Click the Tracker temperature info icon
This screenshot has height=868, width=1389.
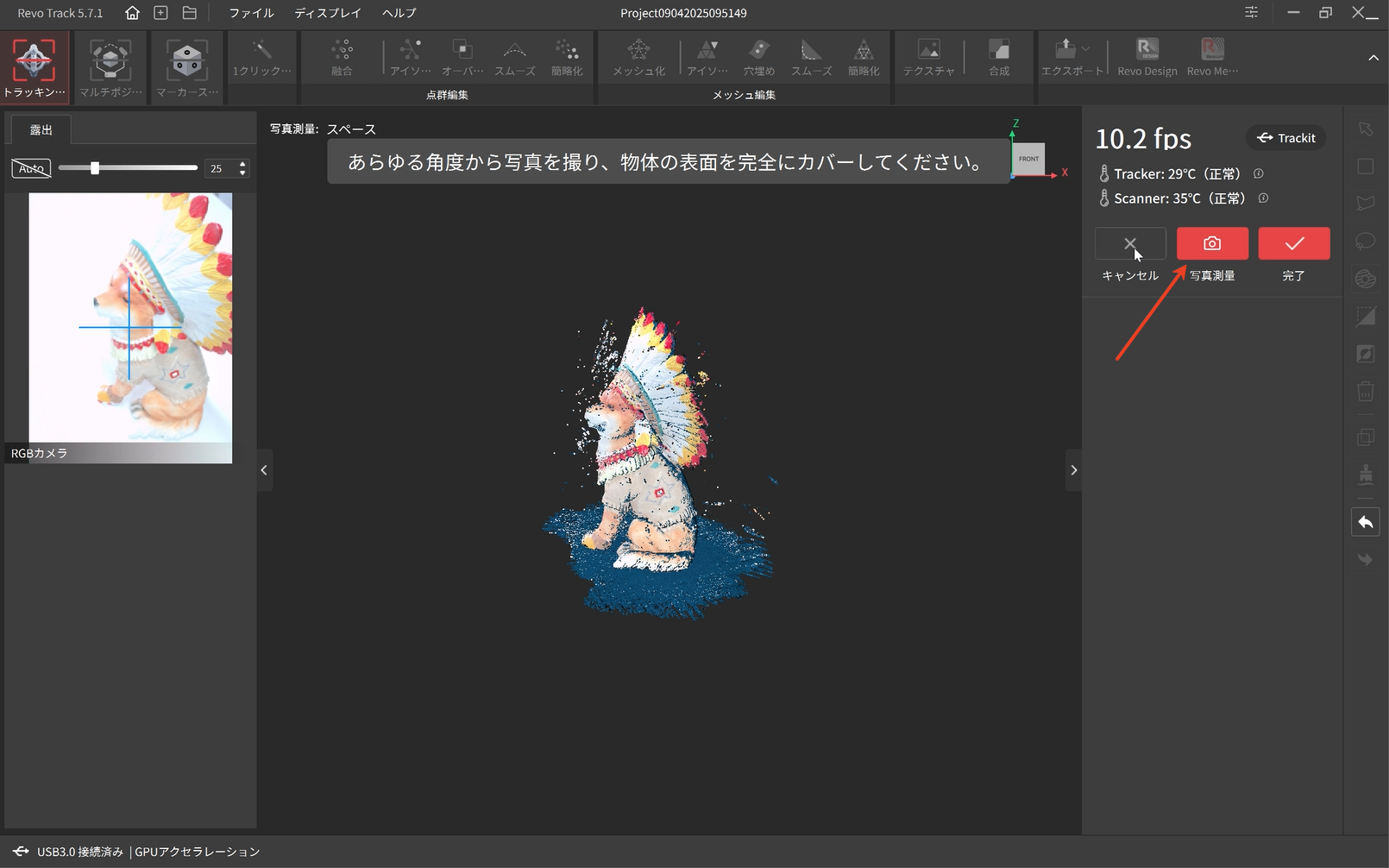coord(1259,174)
